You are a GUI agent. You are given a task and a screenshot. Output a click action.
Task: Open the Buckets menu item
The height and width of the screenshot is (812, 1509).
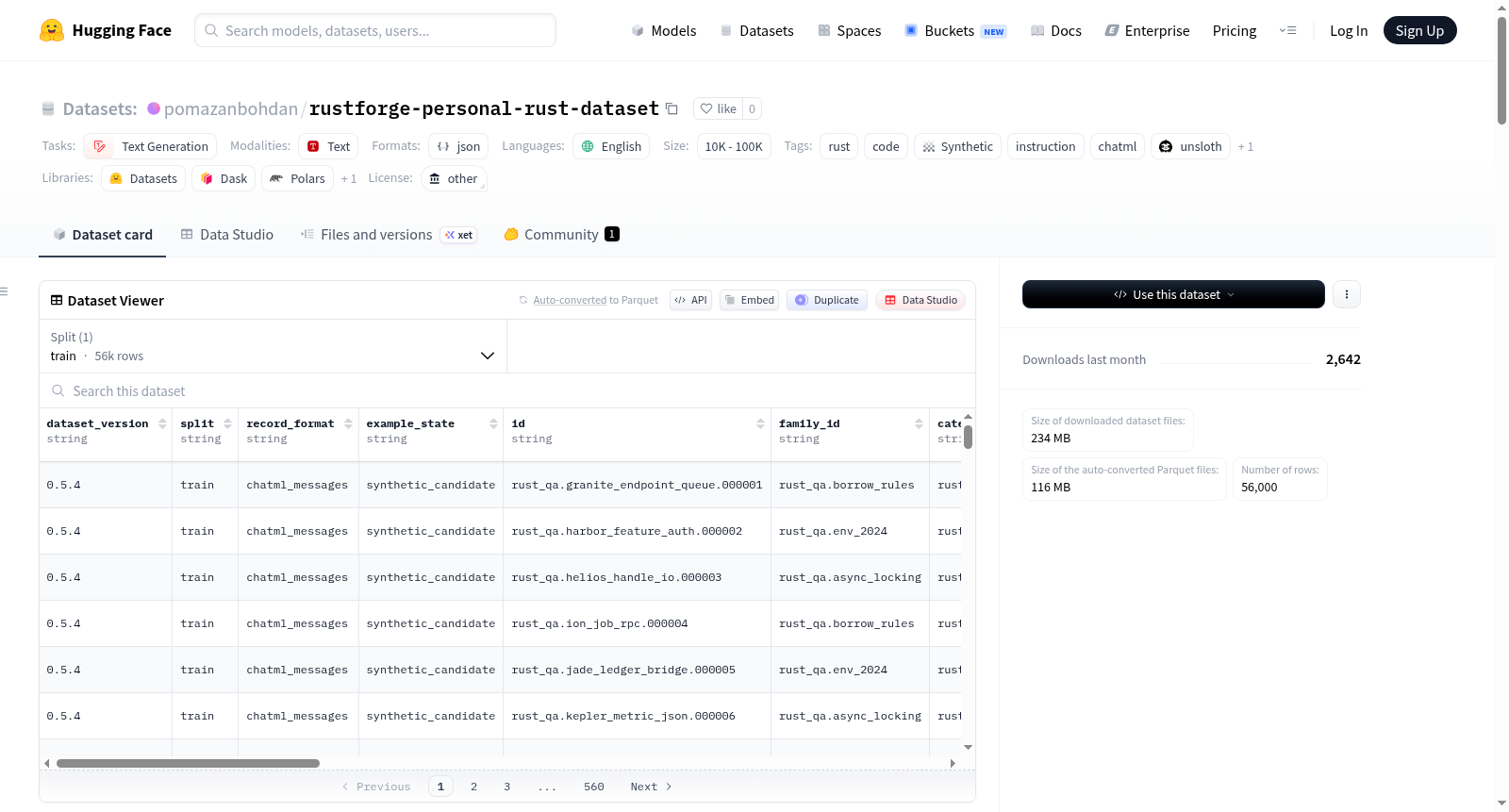pyautogui.click(x=955, y=30)
